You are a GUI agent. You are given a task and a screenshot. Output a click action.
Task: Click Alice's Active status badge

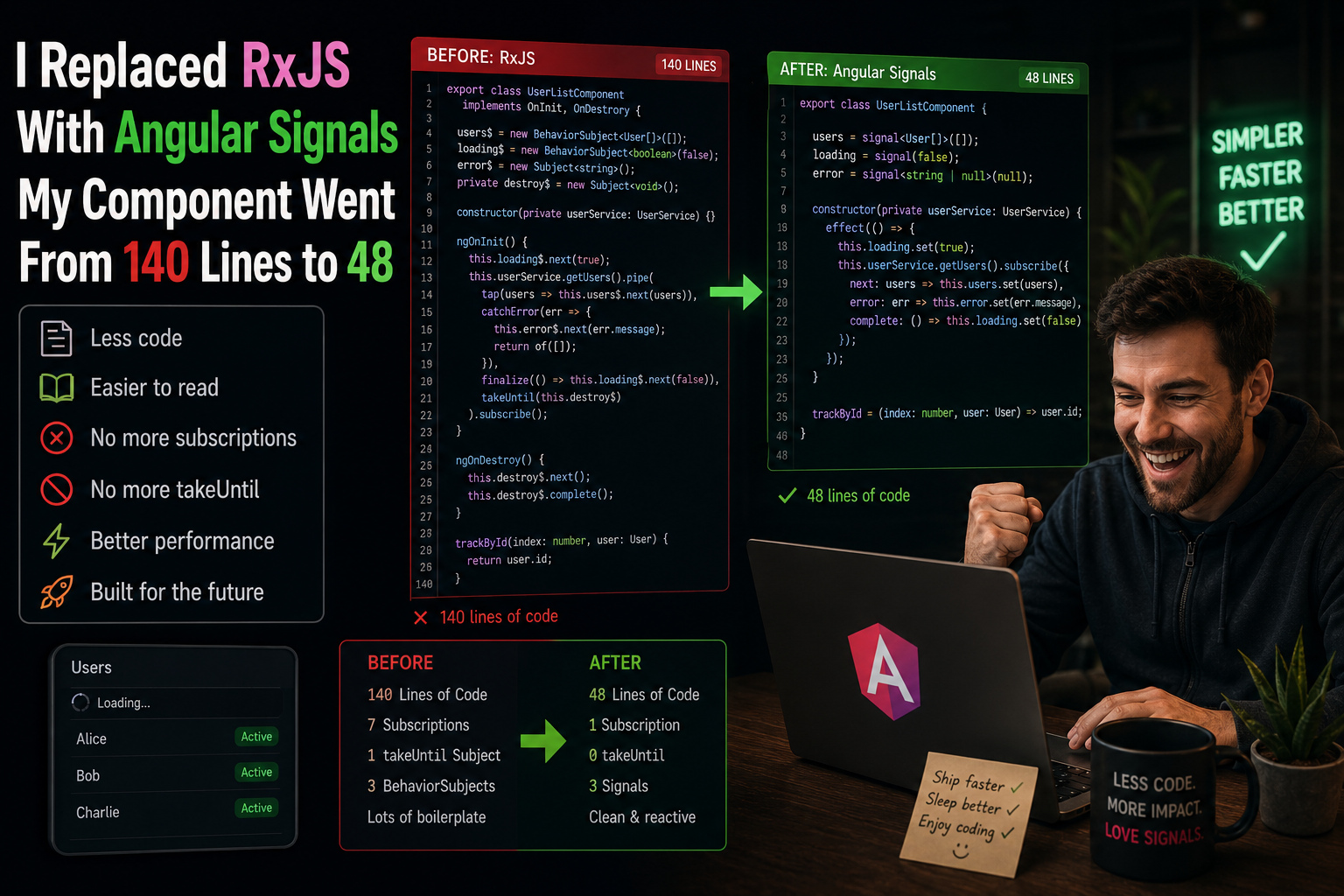point(256,737)
